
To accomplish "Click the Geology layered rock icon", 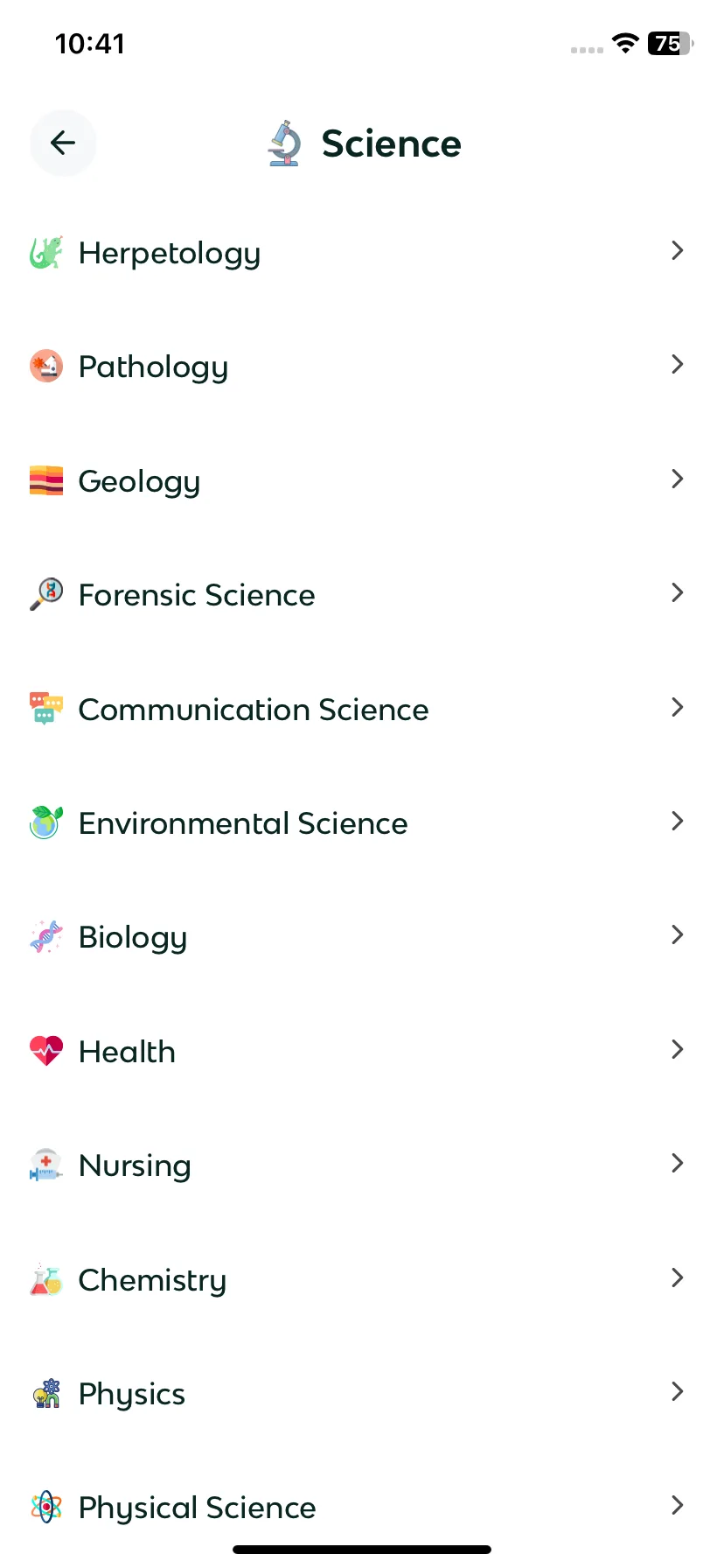I will coord(46,481).
